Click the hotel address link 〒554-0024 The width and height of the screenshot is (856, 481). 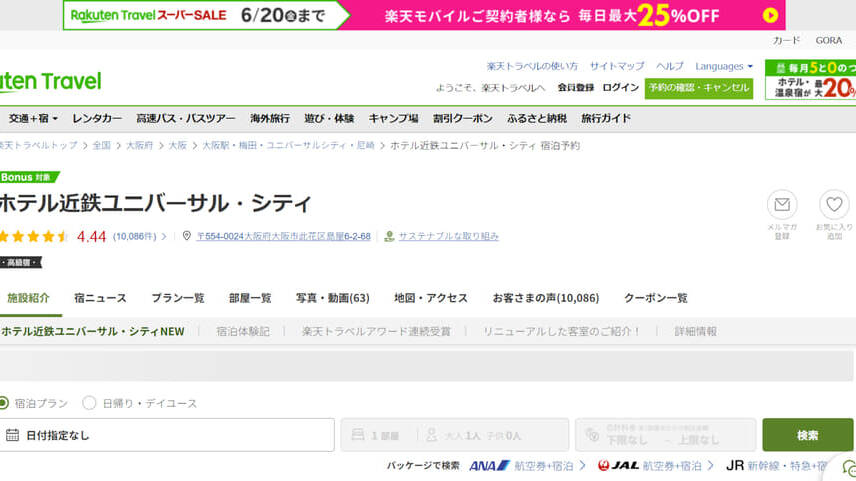tap(283, 236)
